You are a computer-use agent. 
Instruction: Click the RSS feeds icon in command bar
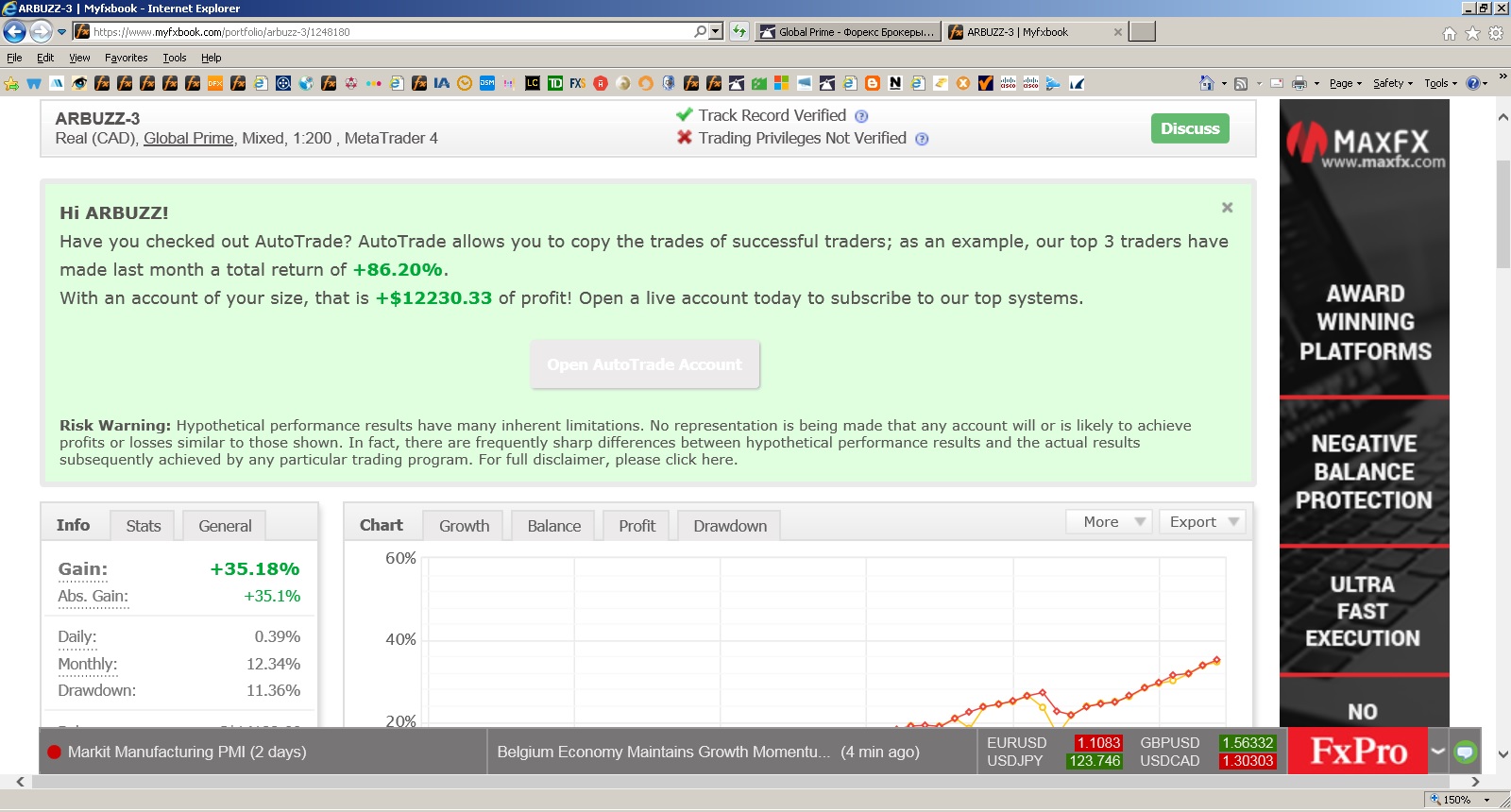point(1241,83)
